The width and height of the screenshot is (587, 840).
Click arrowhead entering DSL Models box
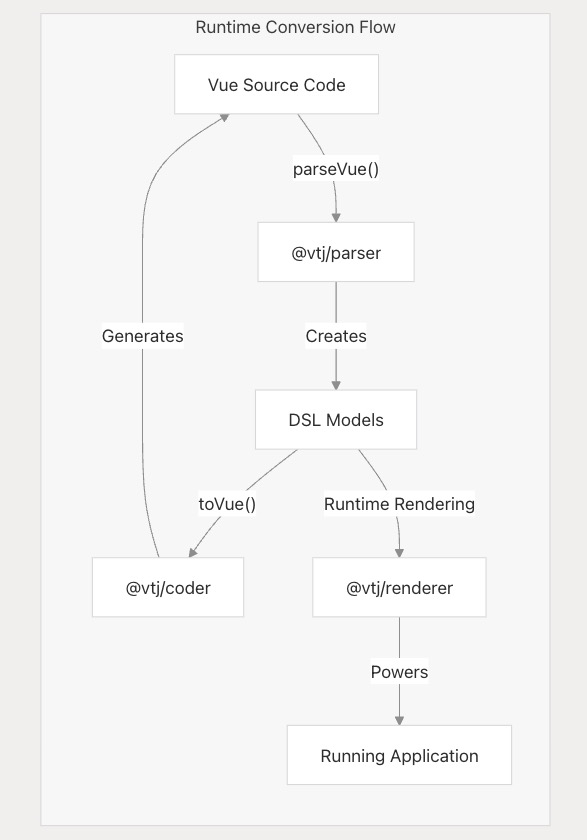(x=336, y=385)
